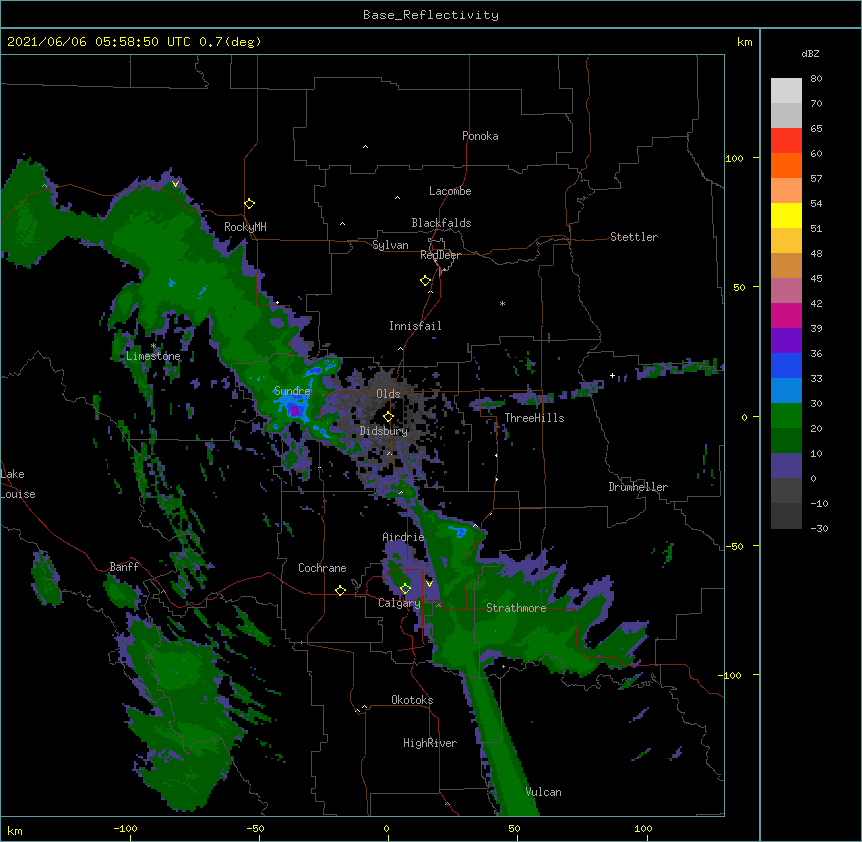The height and width of the screenshot is (842, 862).
Task: Click the Lake Louise label
Action: click(18, 484)
